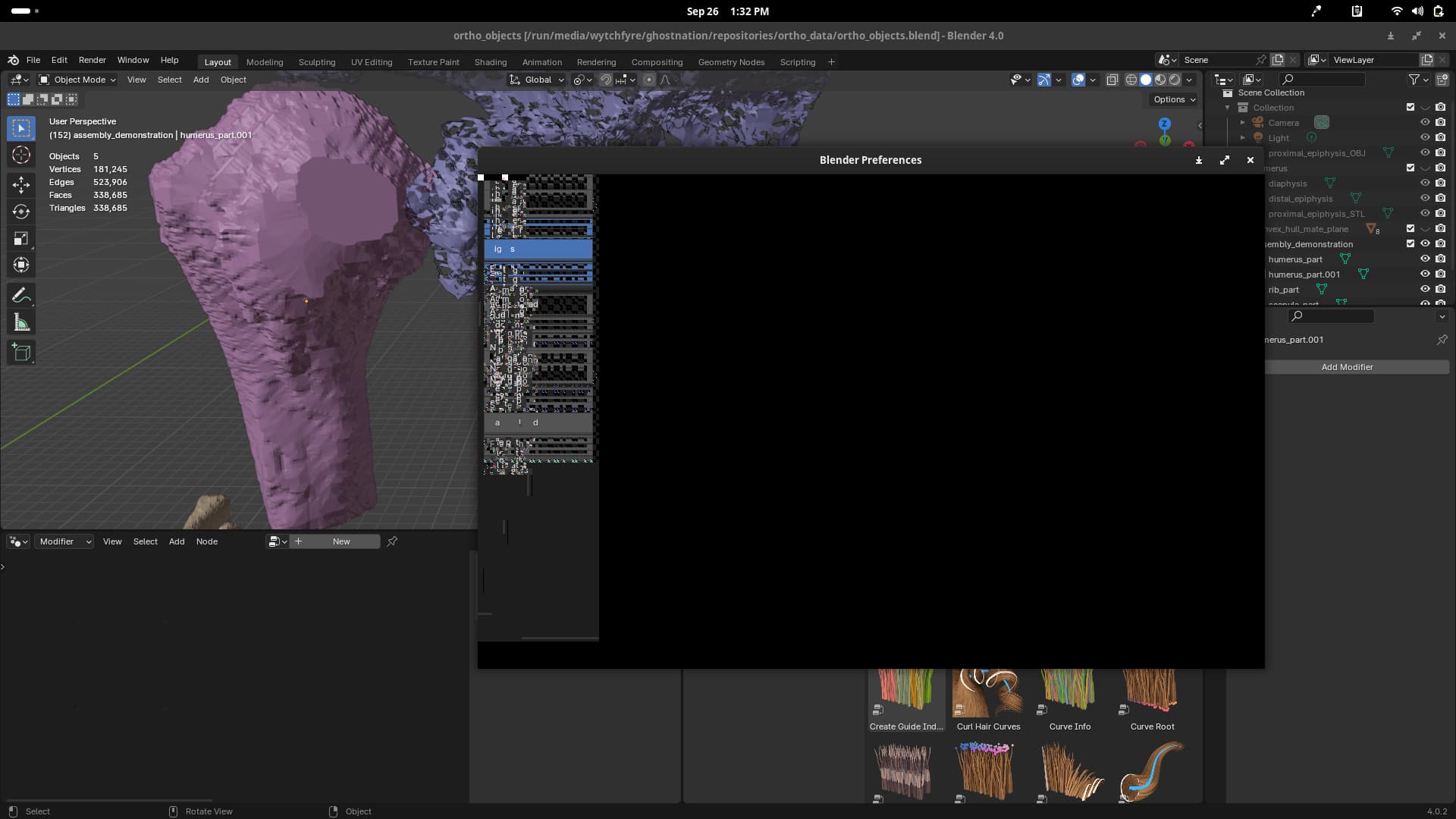Switch to the Sculpting workspace tab
This screenshot has width=1456, height=819.
[x=316, y=62]
